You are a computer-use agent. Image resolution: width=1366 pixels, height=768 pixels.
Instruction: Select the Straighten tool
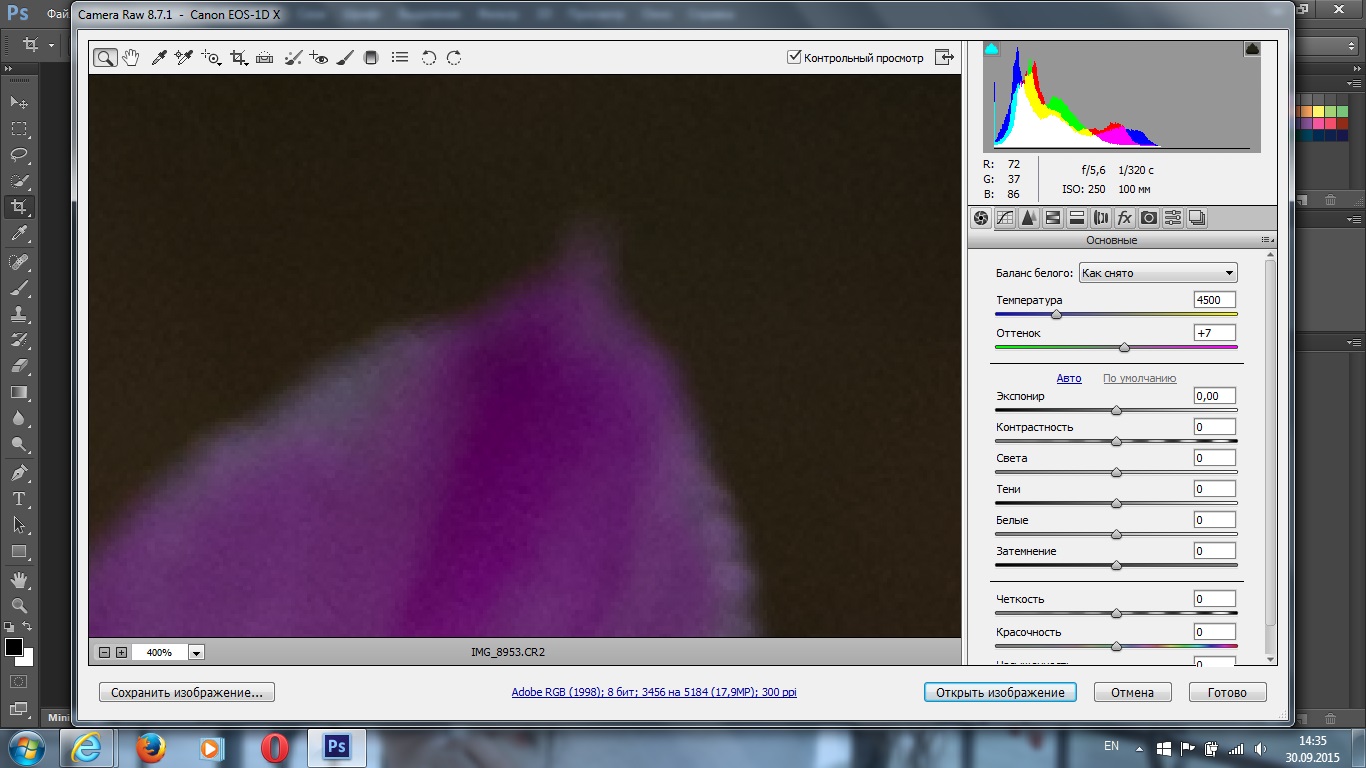264,58
